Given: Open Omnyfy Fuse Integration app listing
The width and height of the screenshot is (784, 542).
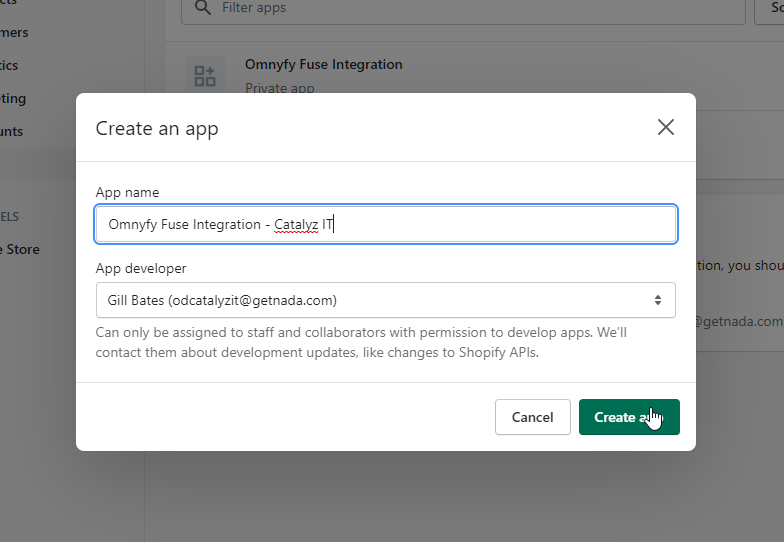Looking at the screenshot, I should click(324, 64).
